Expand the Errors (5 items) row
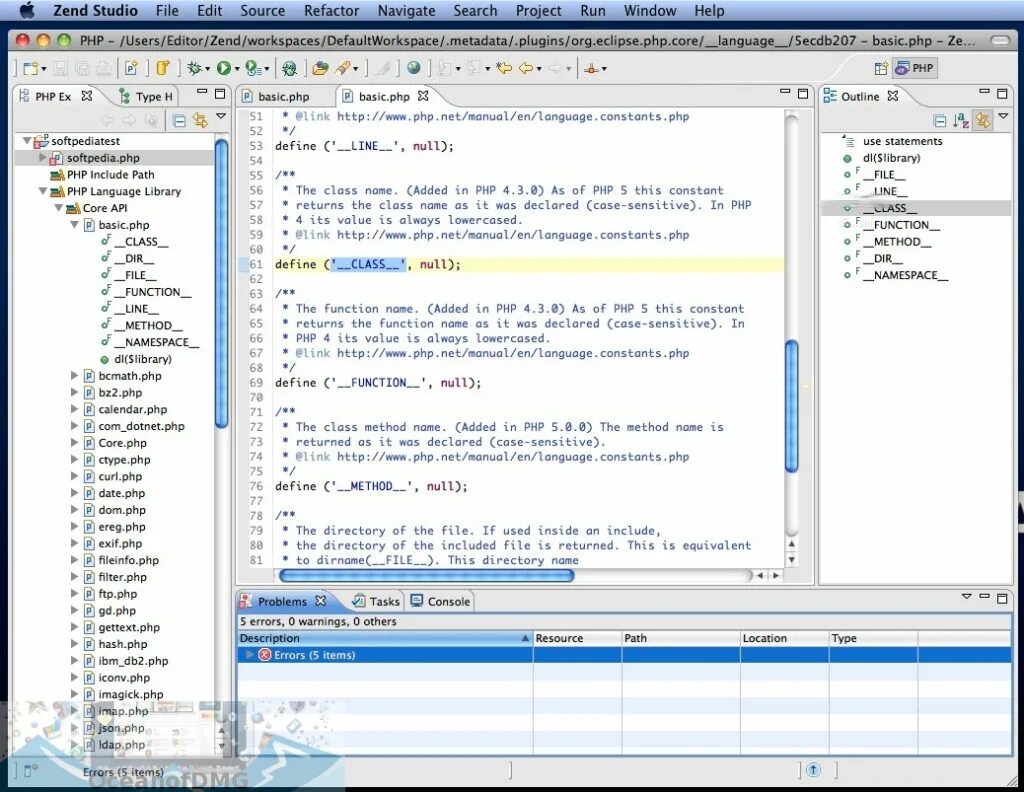Viewport: 1024px width, 792px height. 249,654
